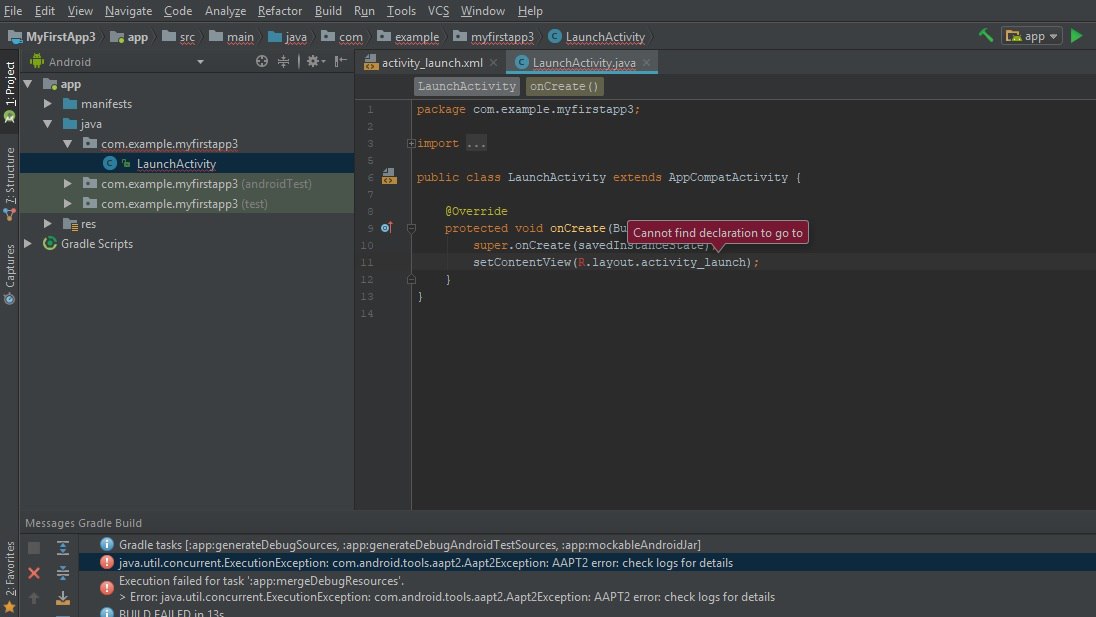Collapse the java folder

coord(48,124)
